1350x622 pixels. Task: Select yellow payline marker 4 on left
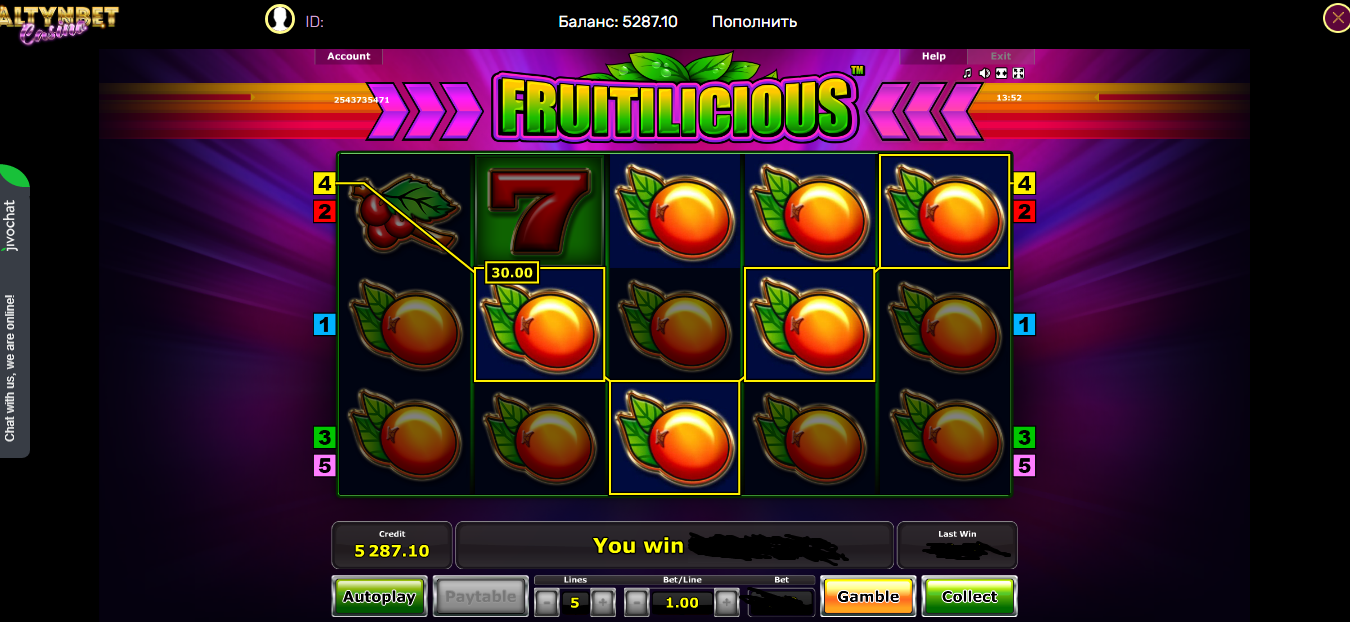click(324, 183)
